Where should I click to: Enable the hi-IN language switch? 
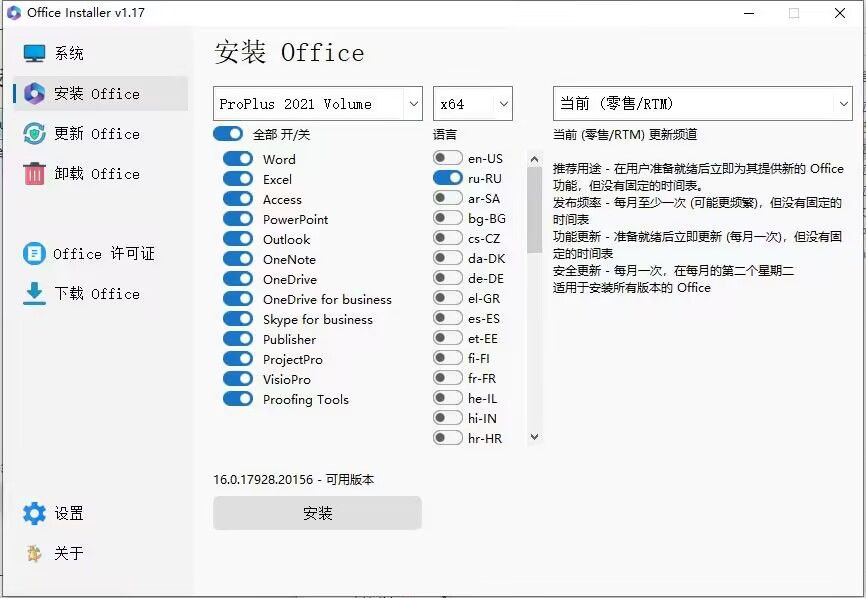447,418
